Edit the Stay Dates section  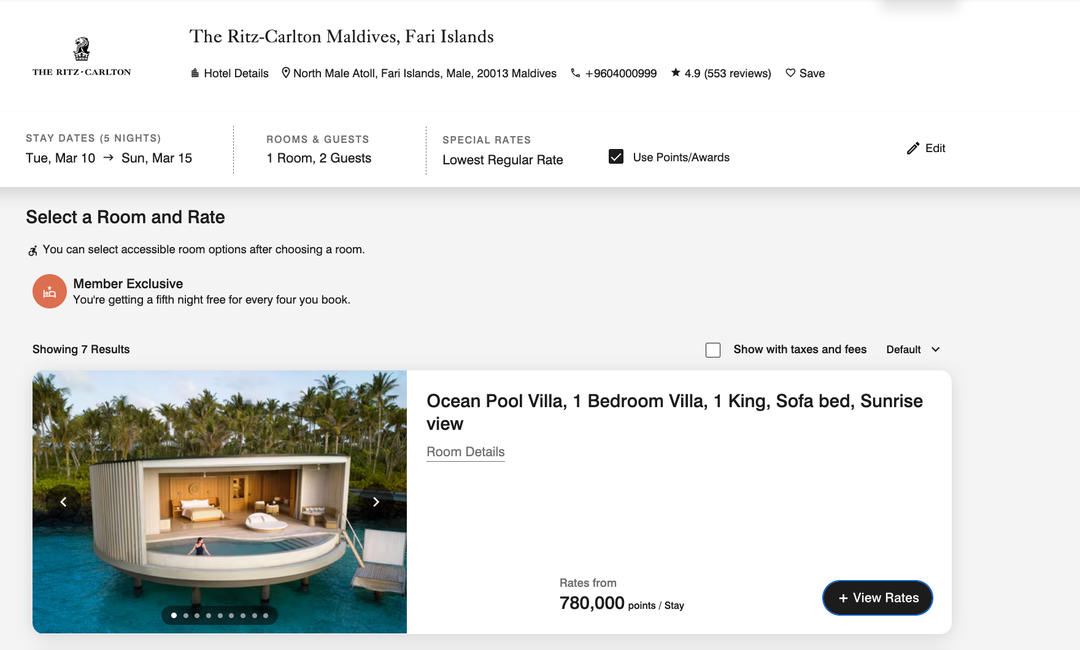110,148
